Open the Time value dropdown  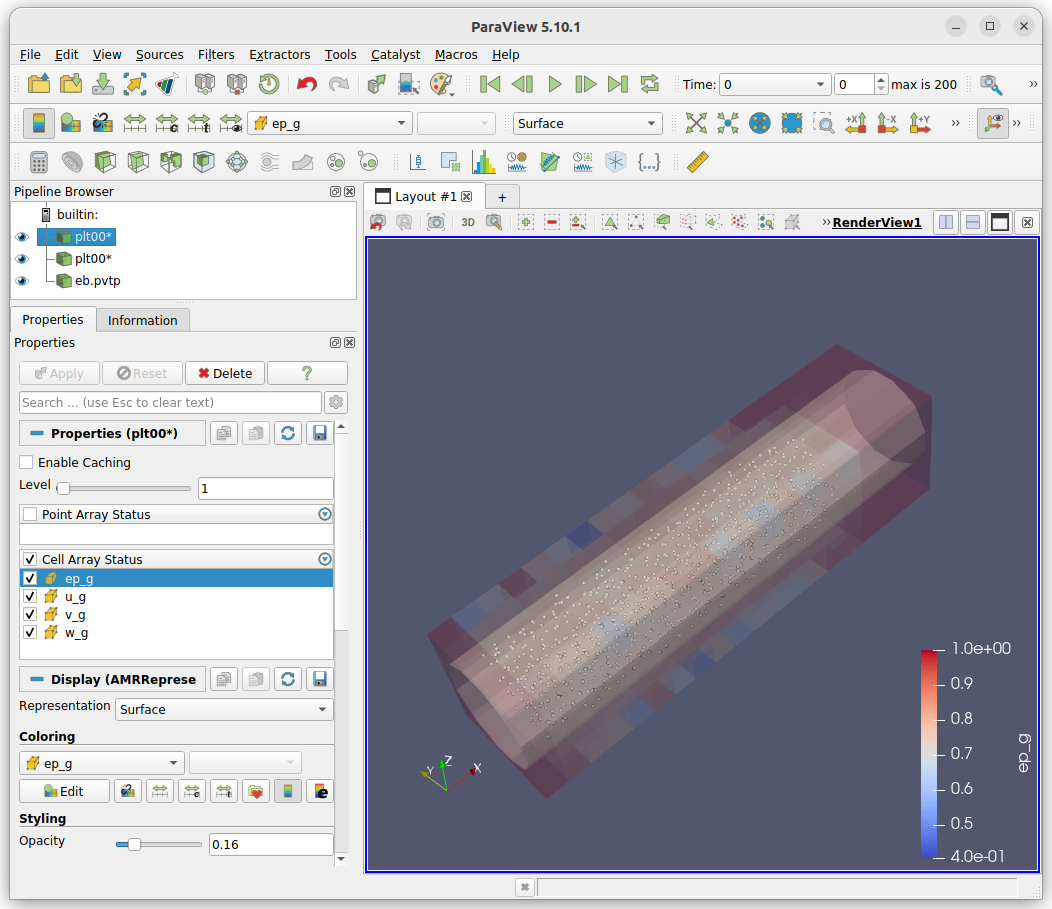[774, 85]
